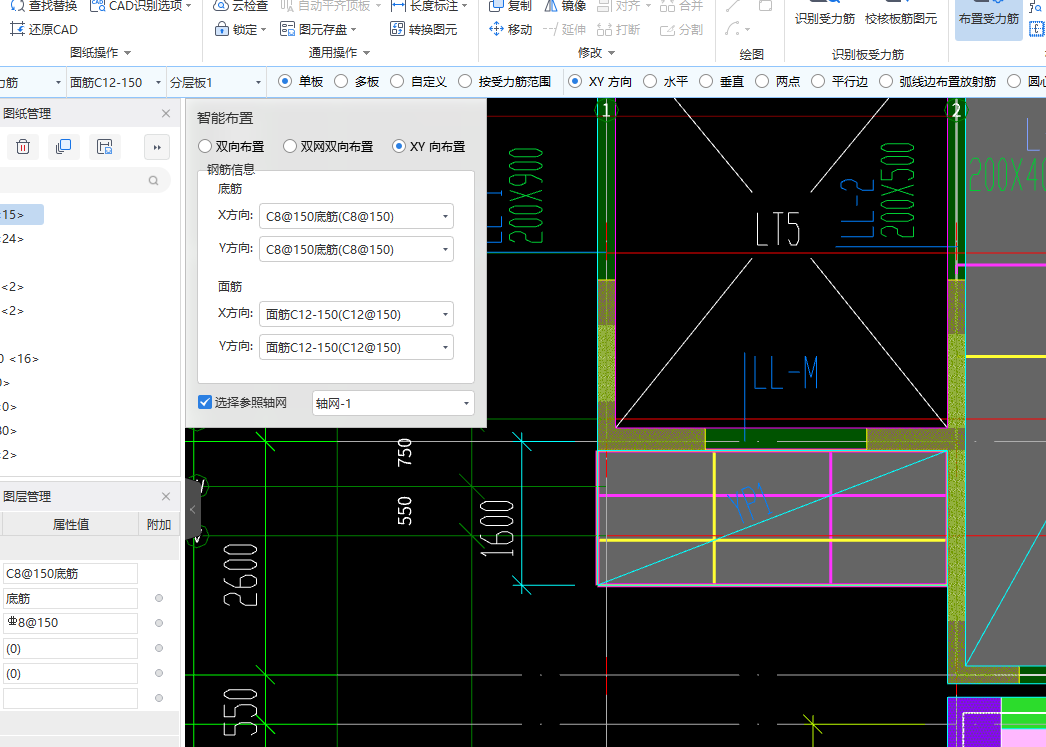Click the 对齐 align tool
Image resolution: width=1046 pixels, height=747 pixels.
pos(624,5)
